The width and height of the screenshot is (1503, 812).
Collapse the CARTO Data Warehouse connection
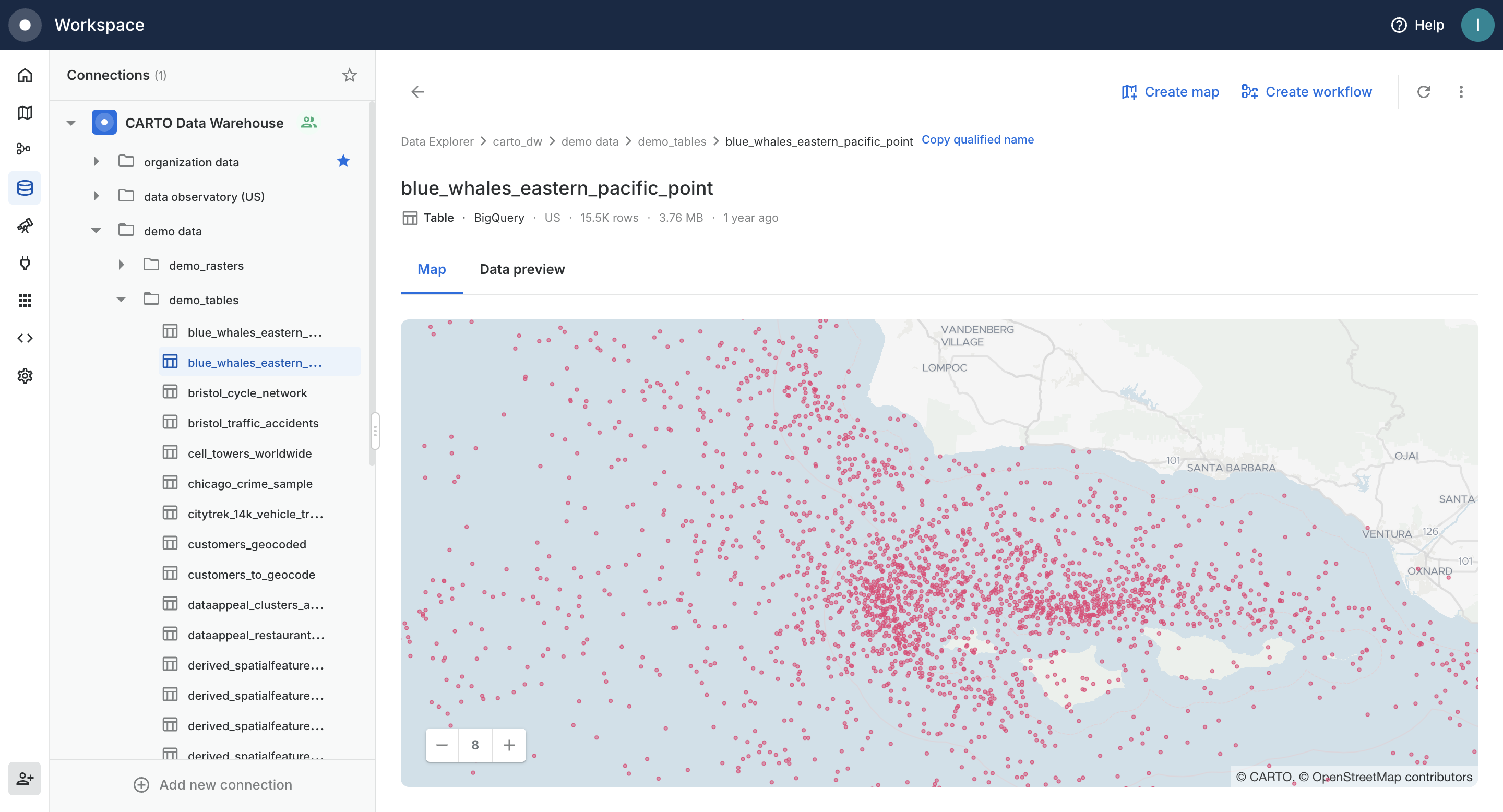(71, 123)
